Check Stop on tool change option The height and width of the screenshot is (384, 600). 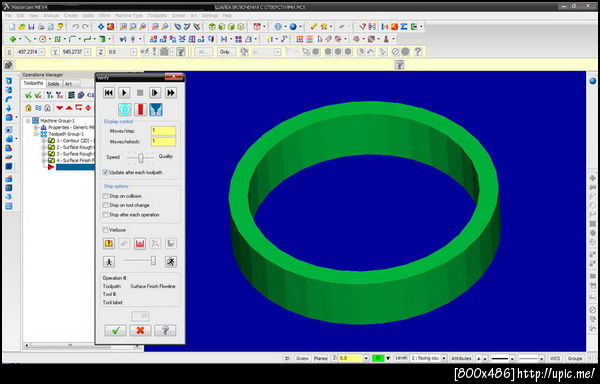(105, 205)
